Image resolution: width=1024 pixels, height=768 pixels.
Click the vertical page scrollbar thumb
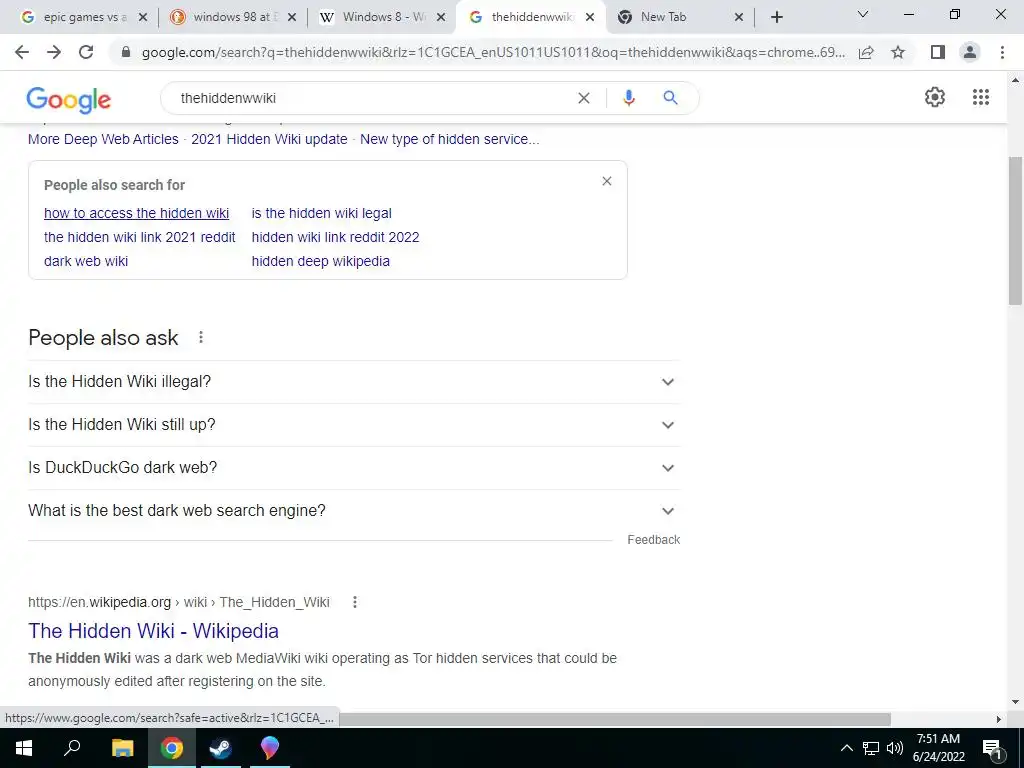(x=1015, y=231)
